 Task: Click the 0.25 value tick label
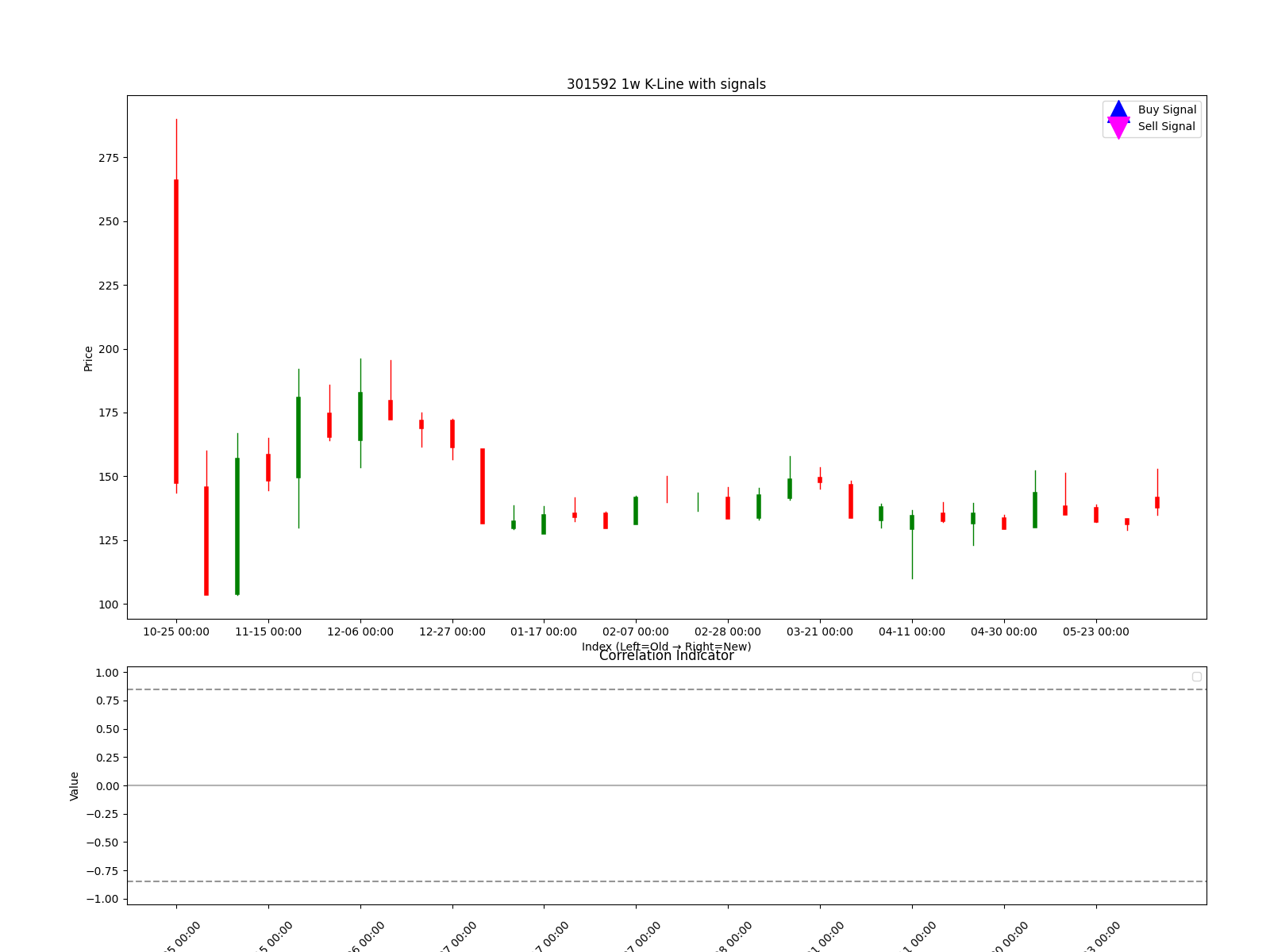tap(107, 758)
